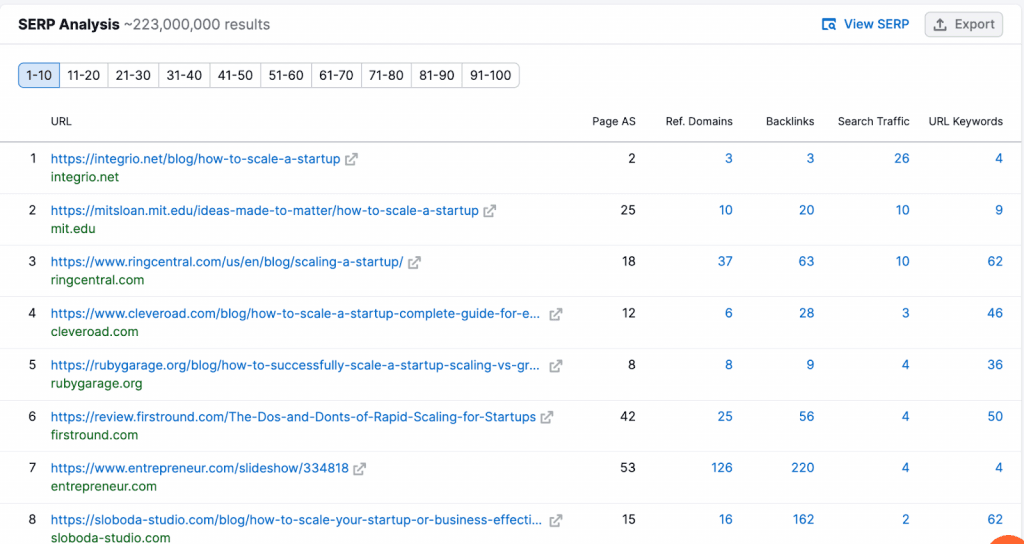
Task: Open external link icon for ringcentral.com result
Action: click(414, 263)
